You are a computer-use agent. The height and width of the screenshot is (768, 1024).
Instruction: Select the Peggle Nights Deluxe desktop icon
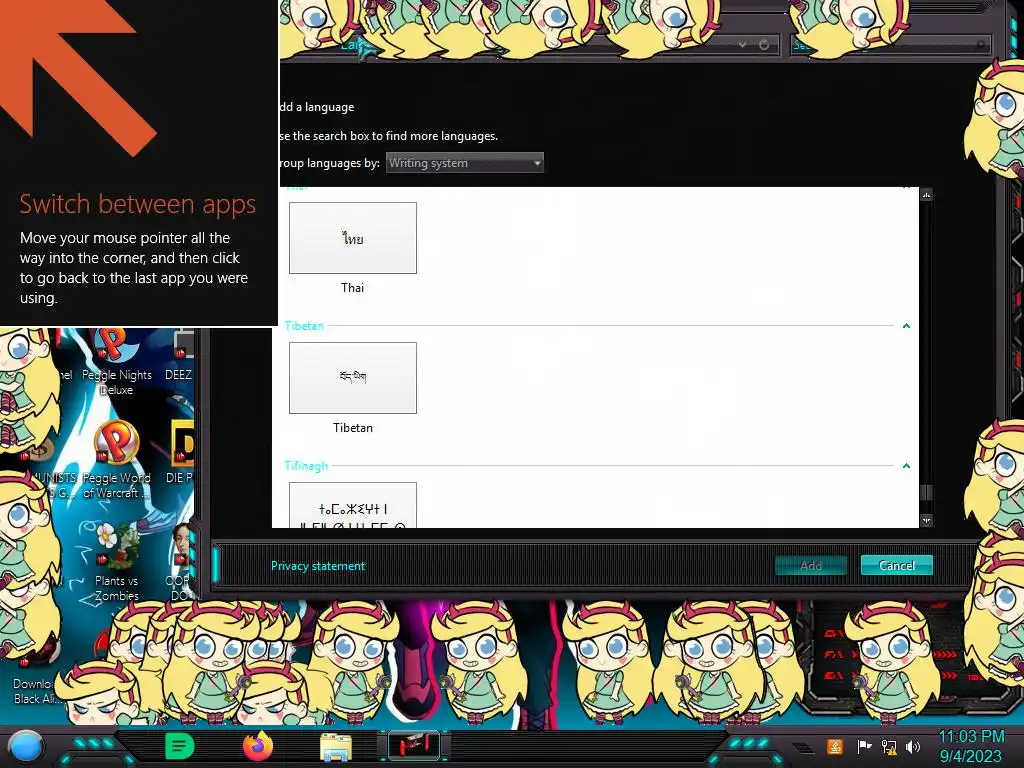pyautogui.click(x=116, y=363)
